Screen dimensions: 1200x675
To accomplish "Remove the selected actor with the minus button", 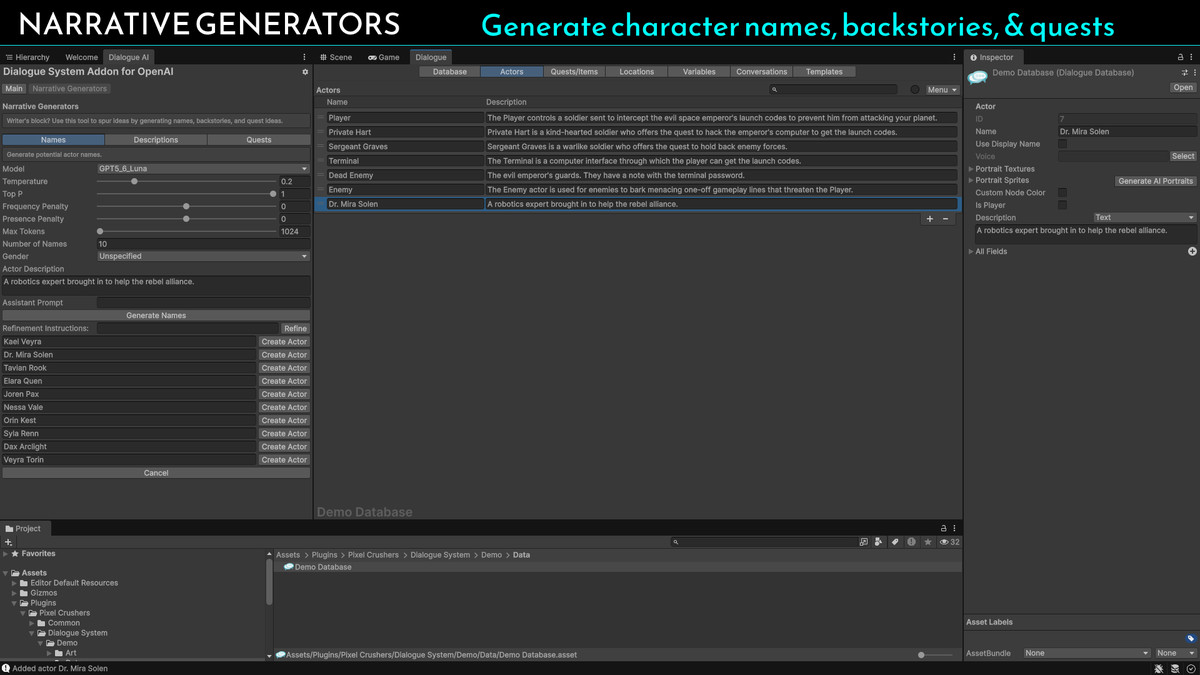I will [946, 219].
